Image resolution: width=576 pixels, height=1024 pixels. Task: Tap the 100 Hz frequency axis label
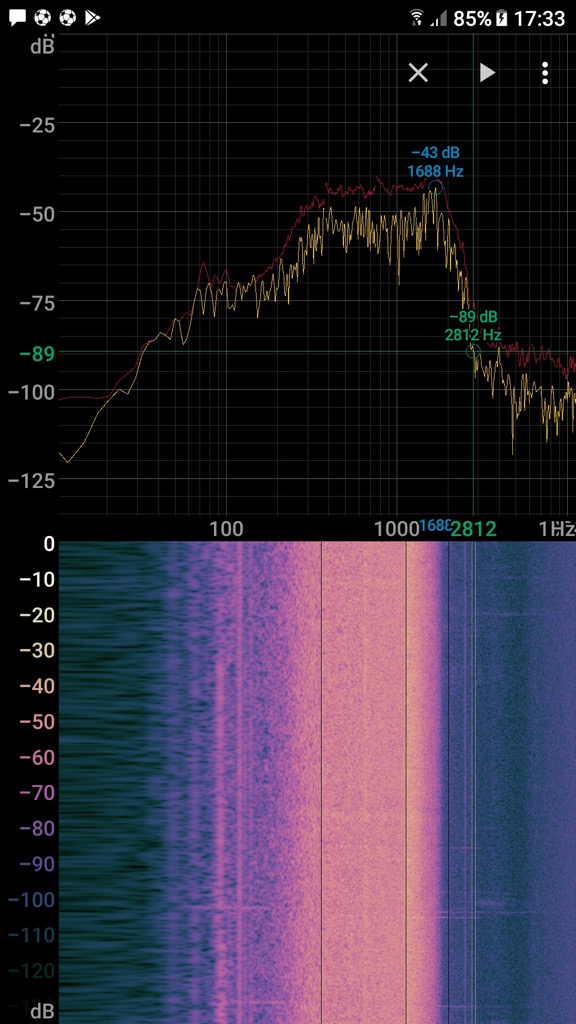(x=227, y=530)
